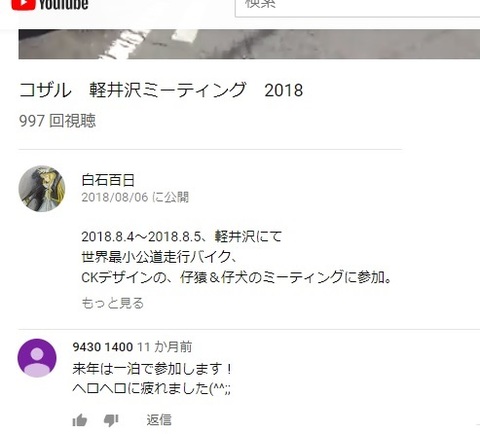This screenshot has height=434, width=480.
Task: Click the video player frame
Action: click(x=249, y=44)
